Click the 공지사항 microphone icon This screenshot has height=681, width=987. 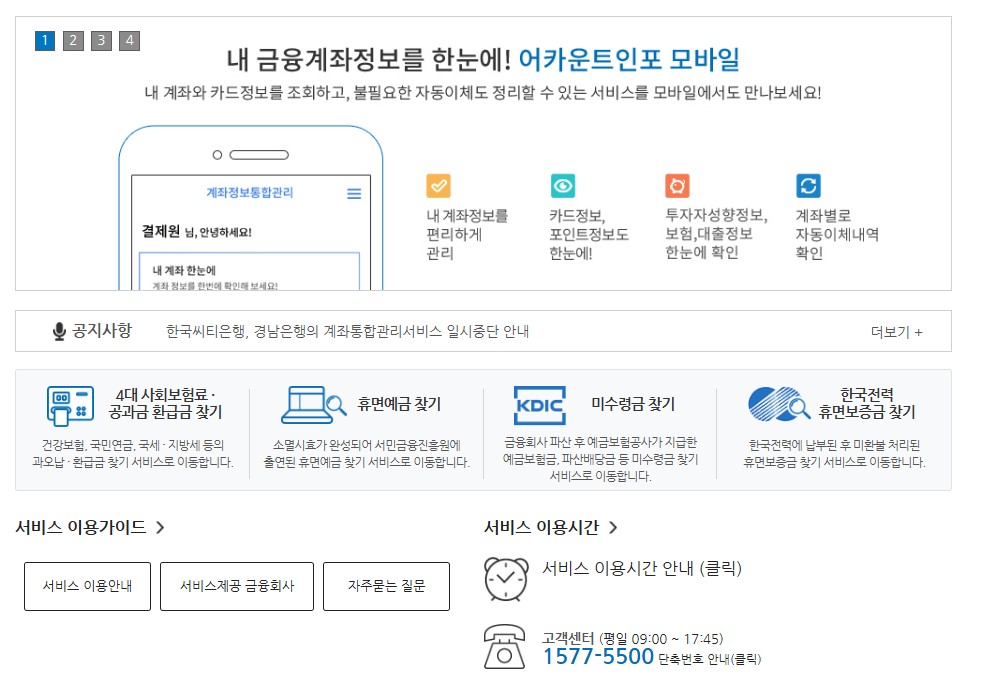click(x=58, y=330)
